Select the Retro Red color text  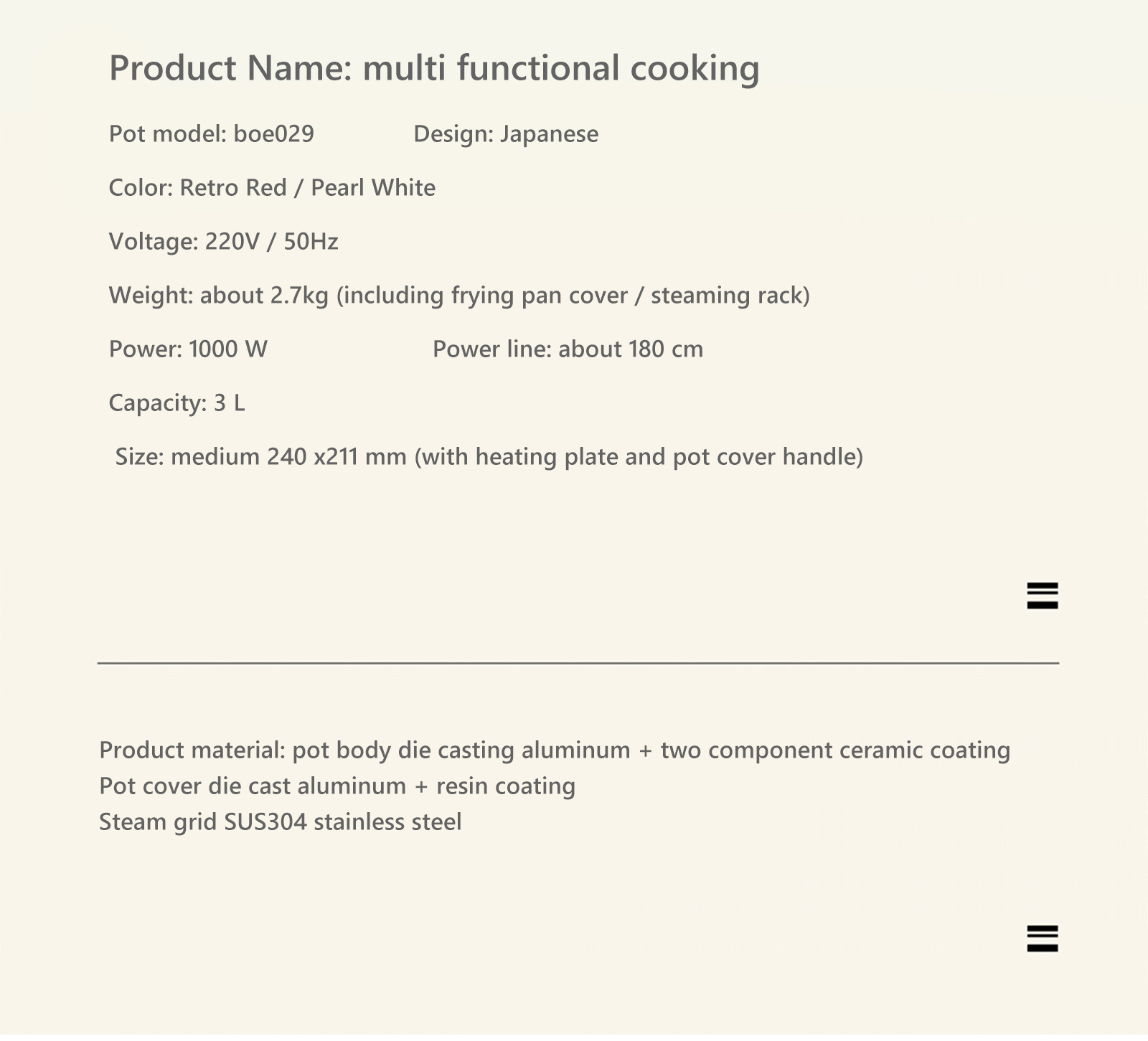click(232, 188)
